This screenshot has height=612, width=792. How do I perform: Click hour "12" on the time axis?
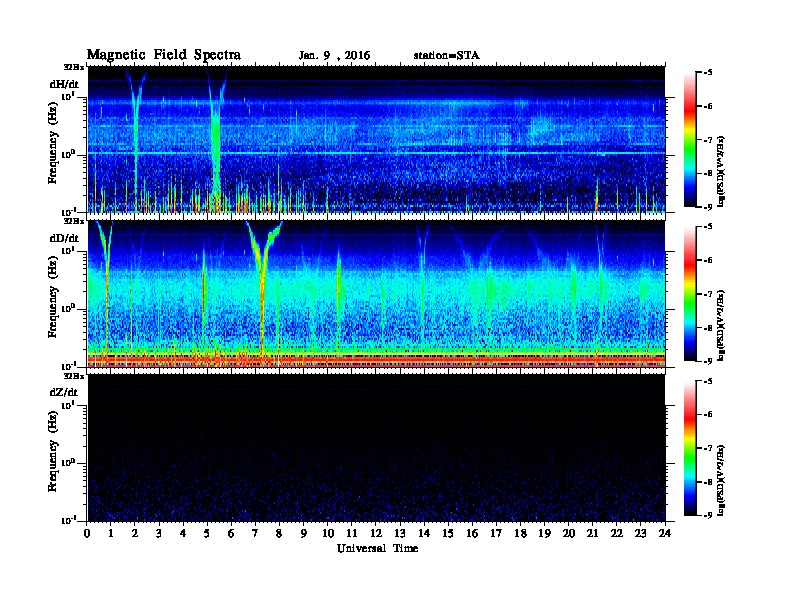click(376, 533)
